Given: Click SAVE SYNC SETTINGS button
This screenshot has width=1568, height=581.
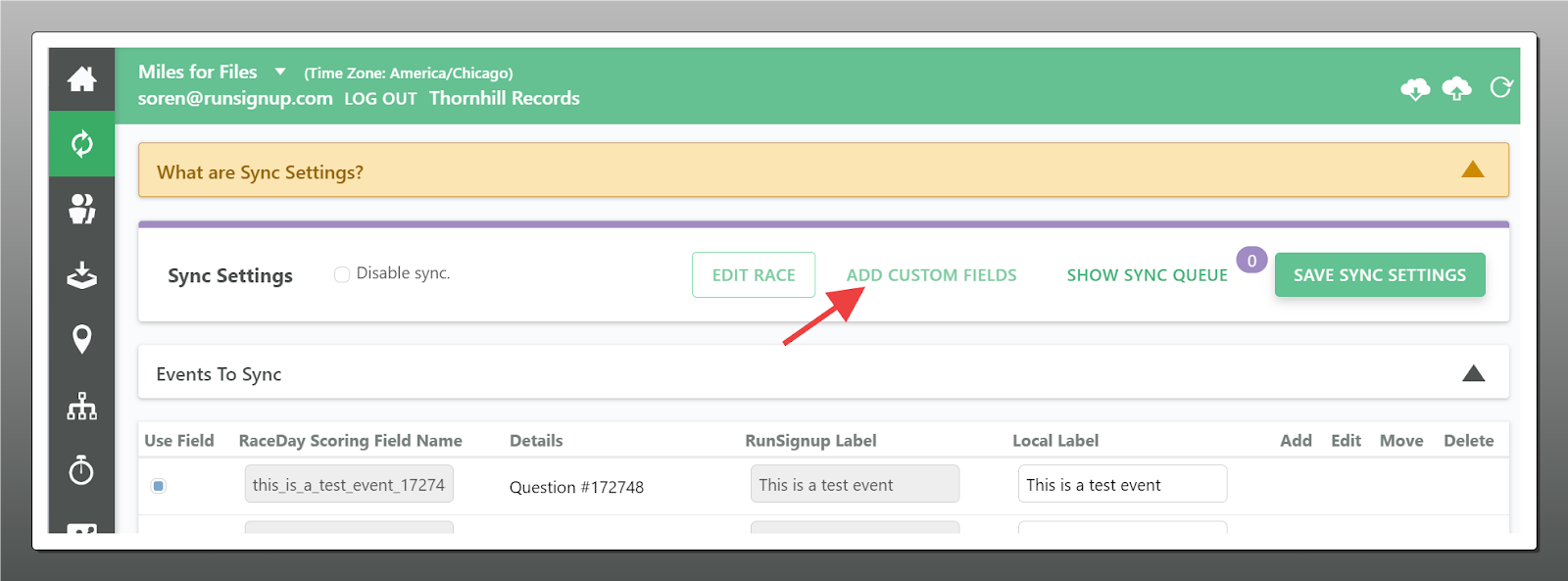Looking at the screenshot, I should (1380, 275).
